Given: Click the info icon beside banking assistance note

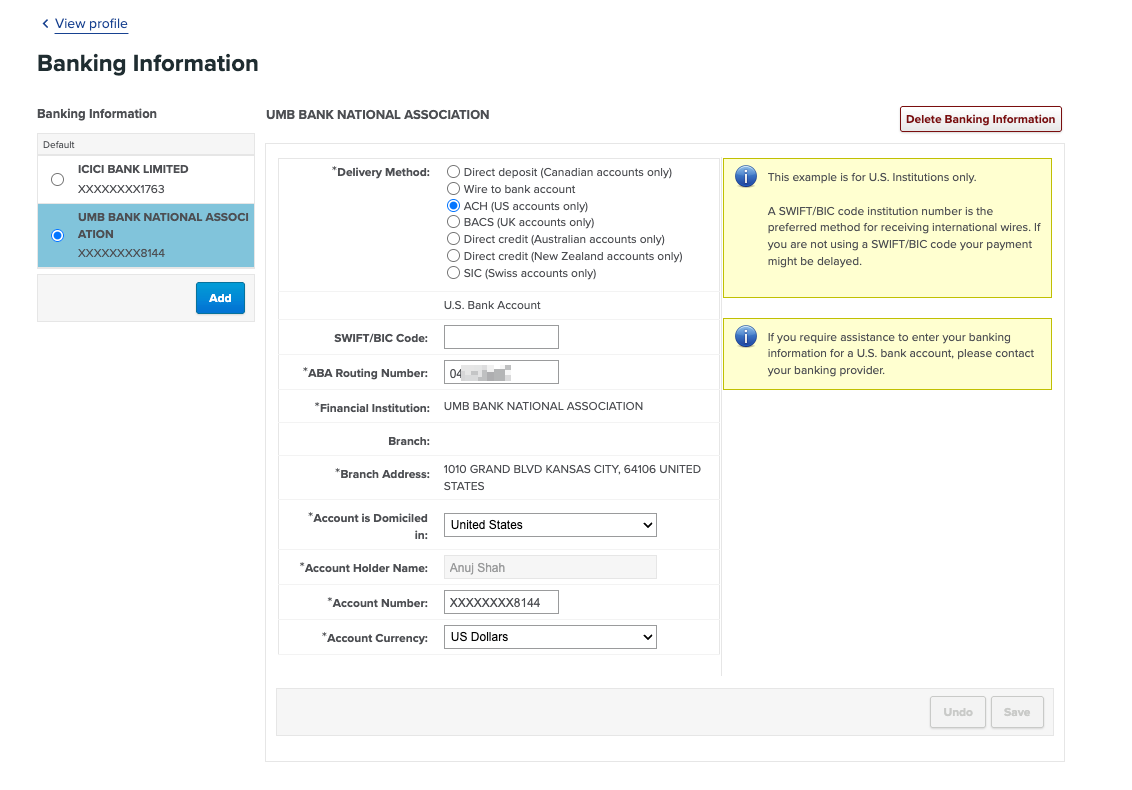Looking at the screenshot, I should (746, 336).
